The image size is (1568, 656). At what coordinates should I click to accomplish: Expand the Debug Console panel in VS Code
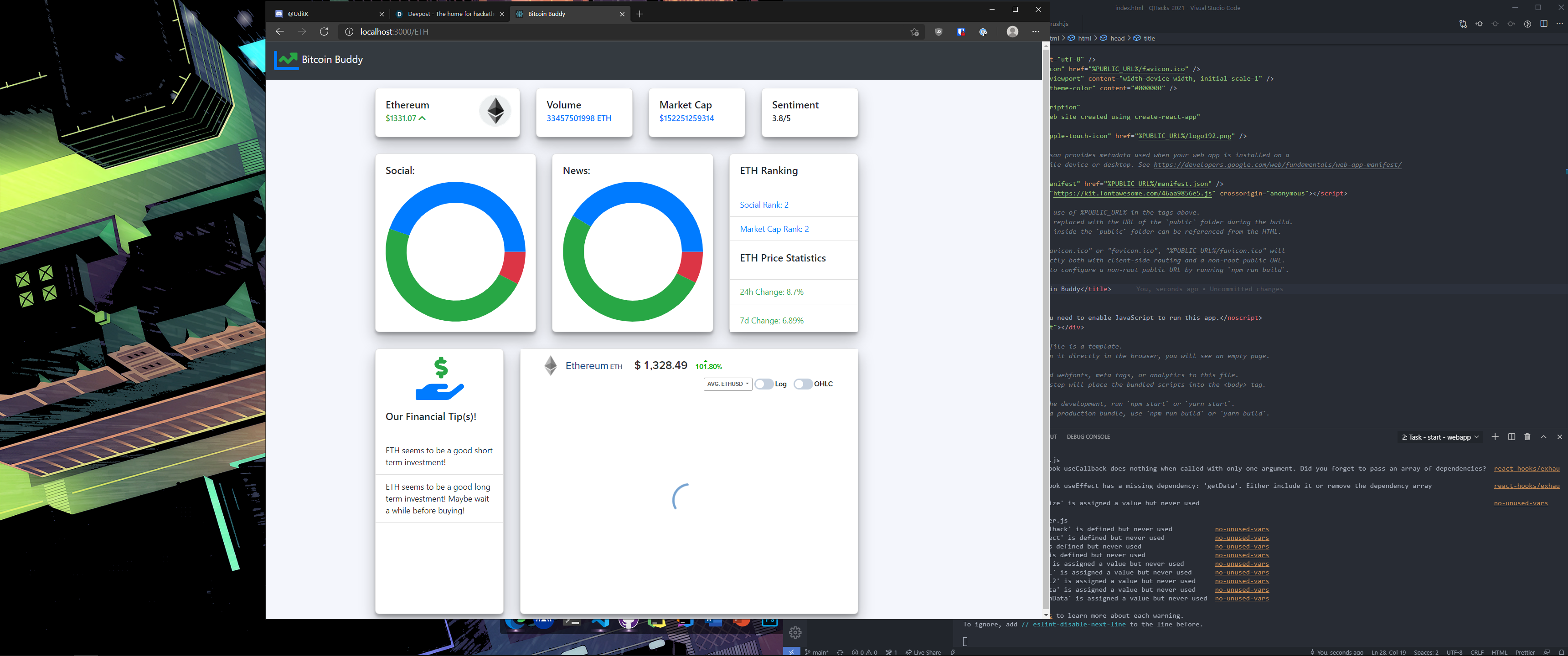click(x=1542, y=436)
